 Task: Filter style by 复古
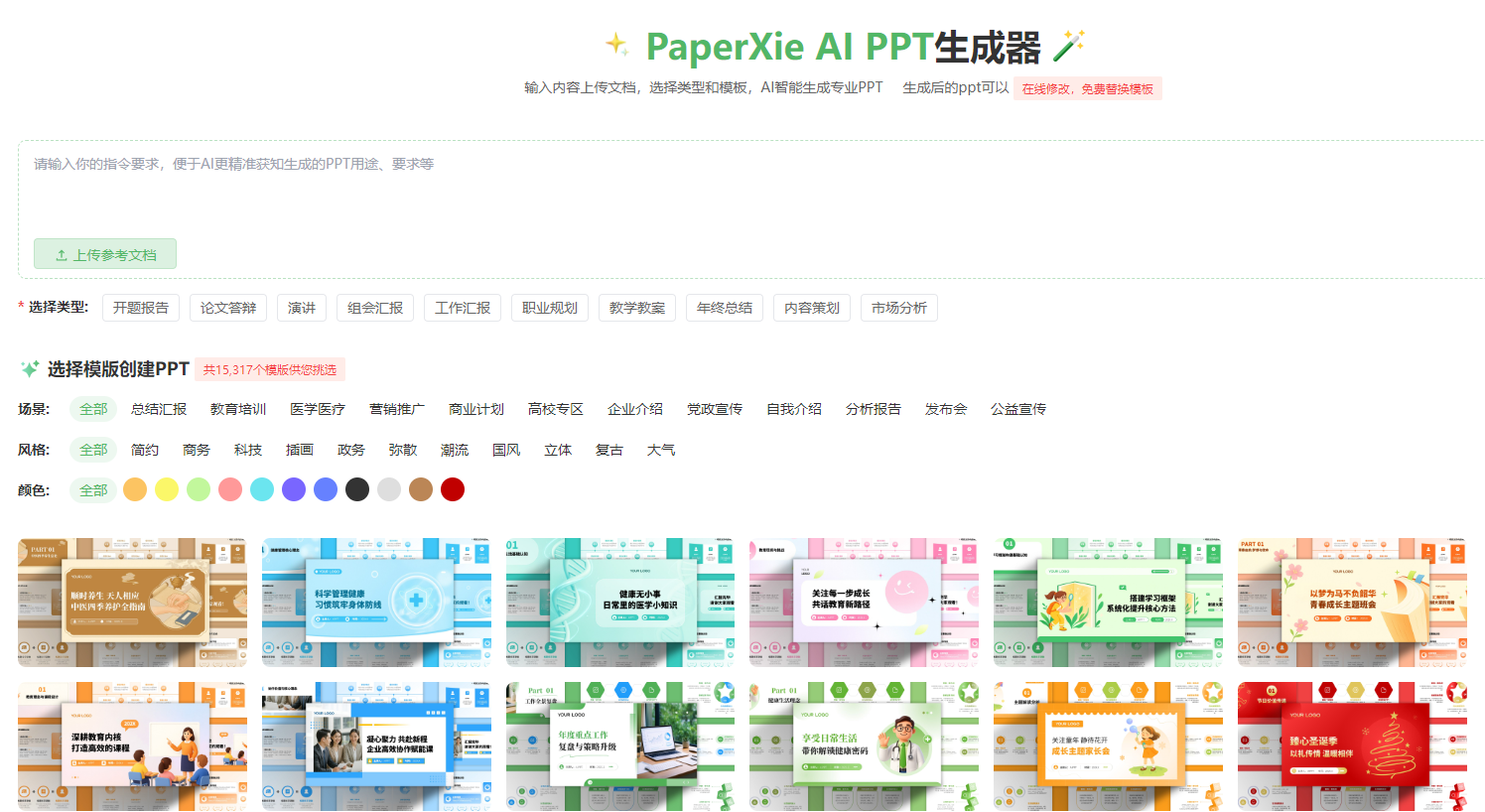(609, 450)
